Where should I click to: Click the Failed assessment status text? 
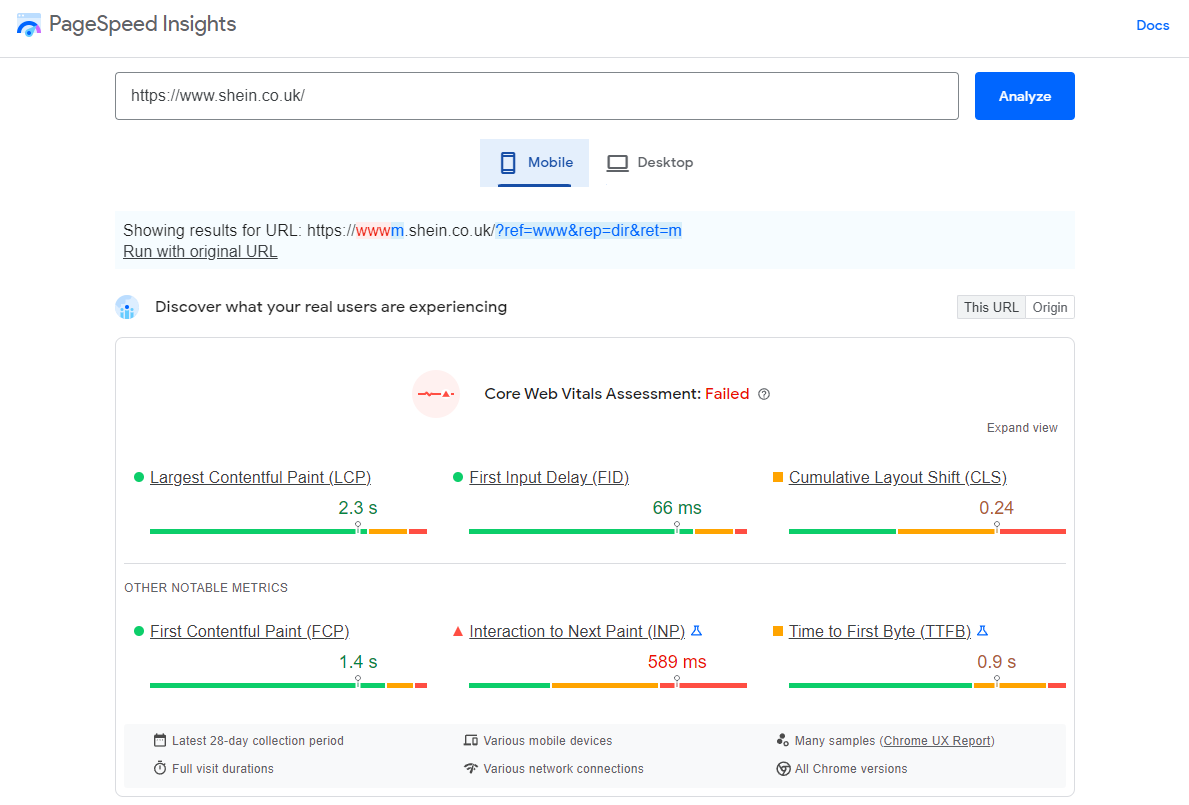(x=727, y=394)
